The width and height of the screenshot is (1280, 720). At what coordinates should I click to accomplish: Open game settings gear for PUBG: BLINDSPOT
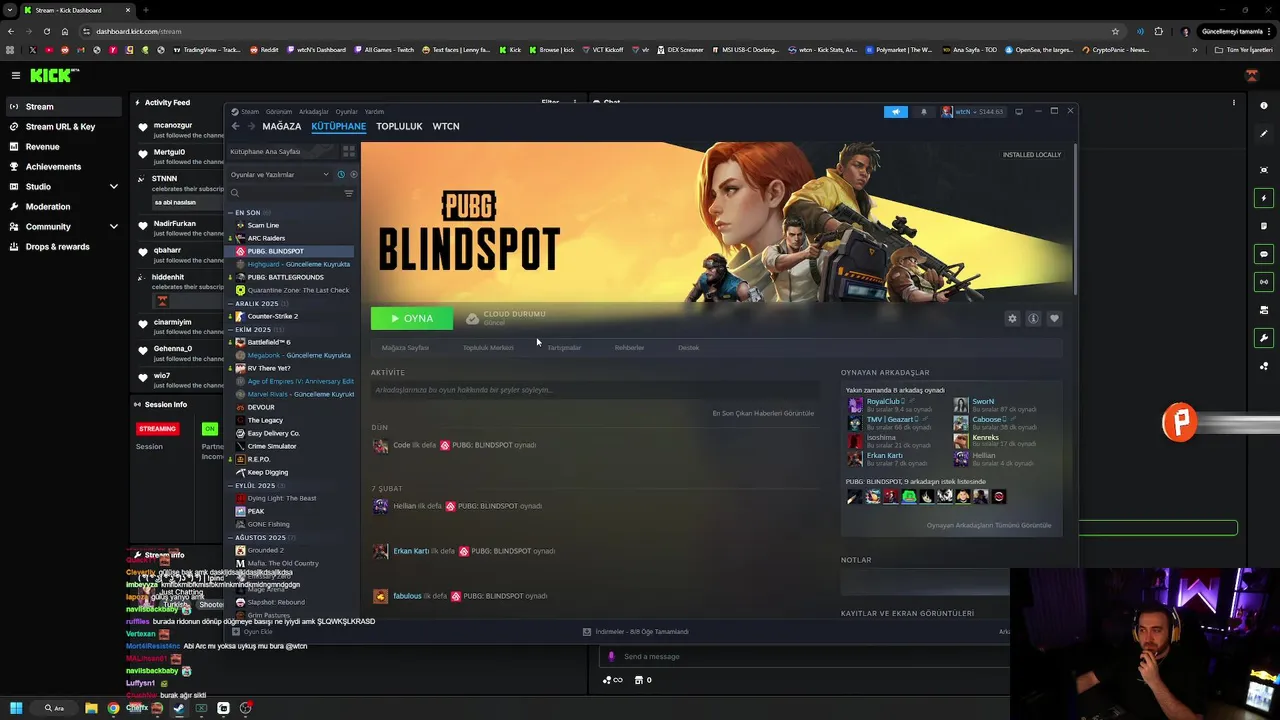click(1012, 318)
